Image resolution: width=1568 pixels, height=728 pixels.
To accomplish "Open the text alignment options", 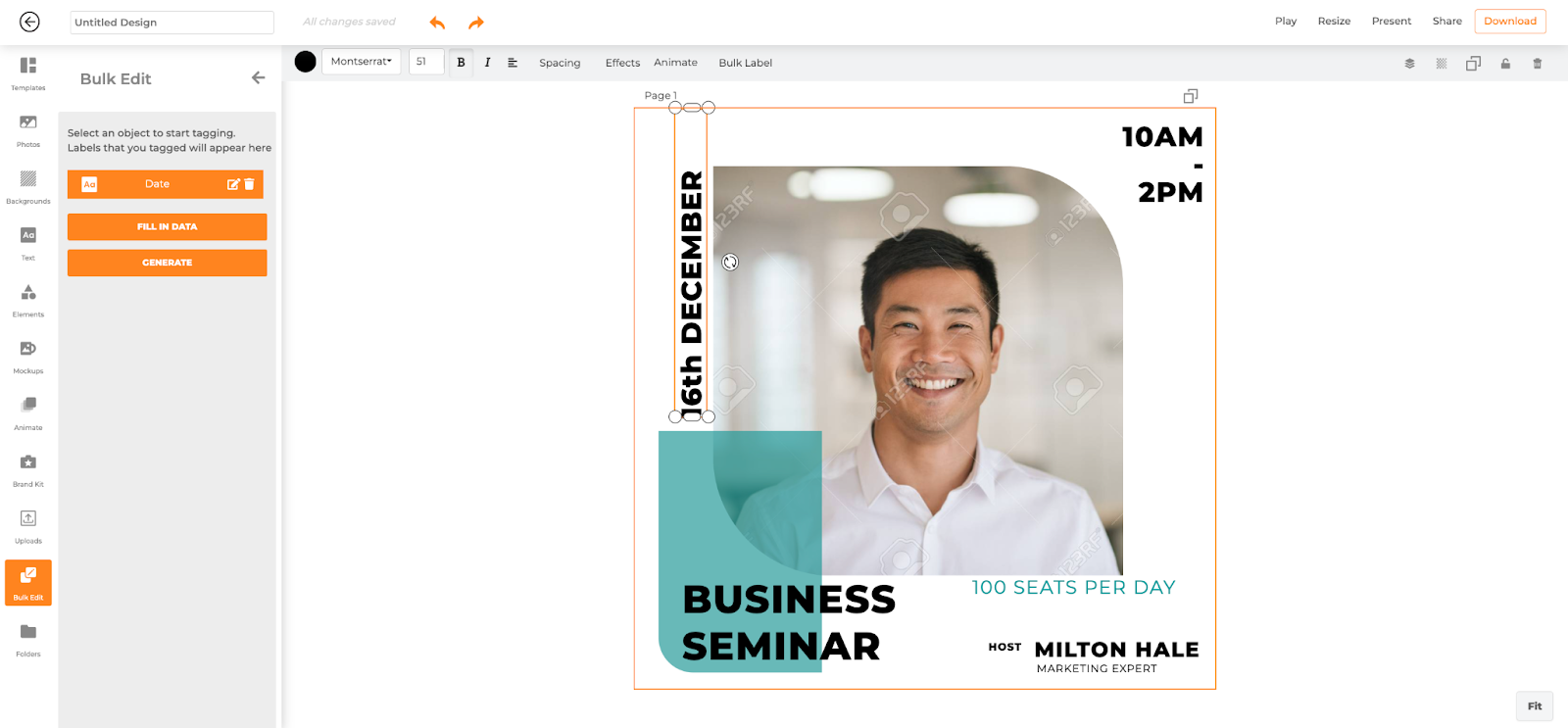I will [513, 63].
